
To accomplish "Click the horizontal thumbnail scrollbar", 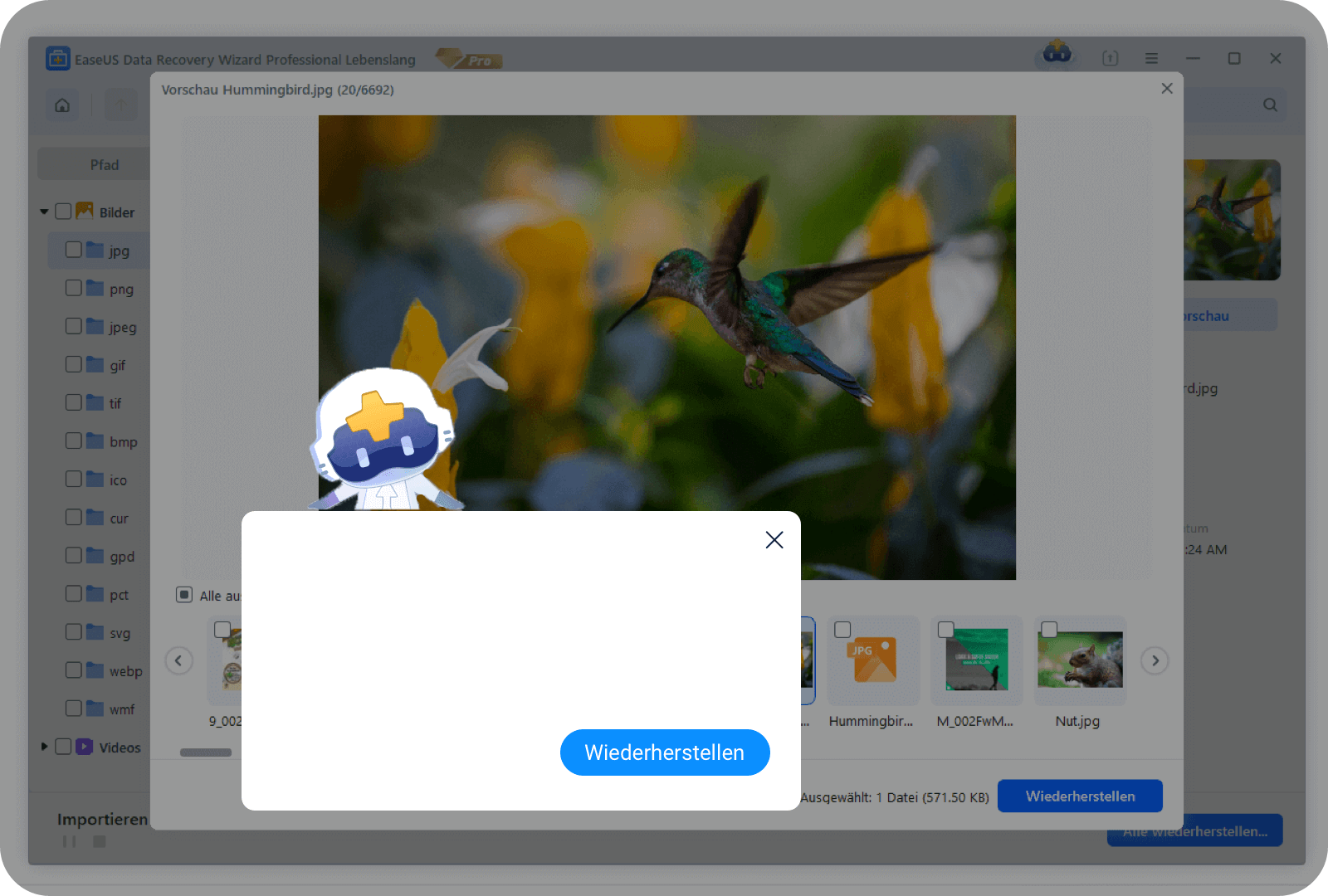I will click(206, 752).
